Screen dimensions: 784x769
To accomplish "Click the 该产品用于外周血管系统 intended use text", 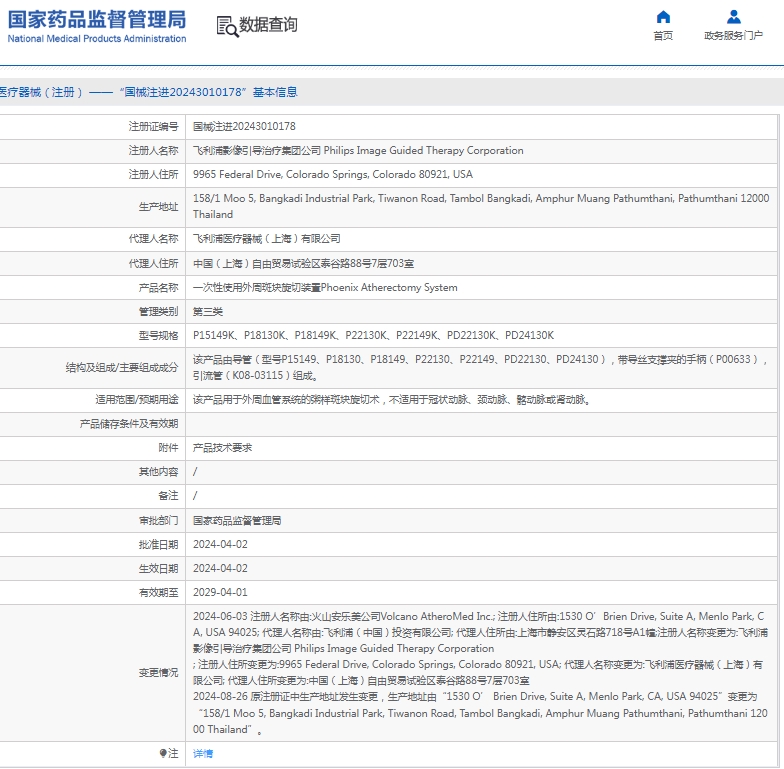I will 392,400.
